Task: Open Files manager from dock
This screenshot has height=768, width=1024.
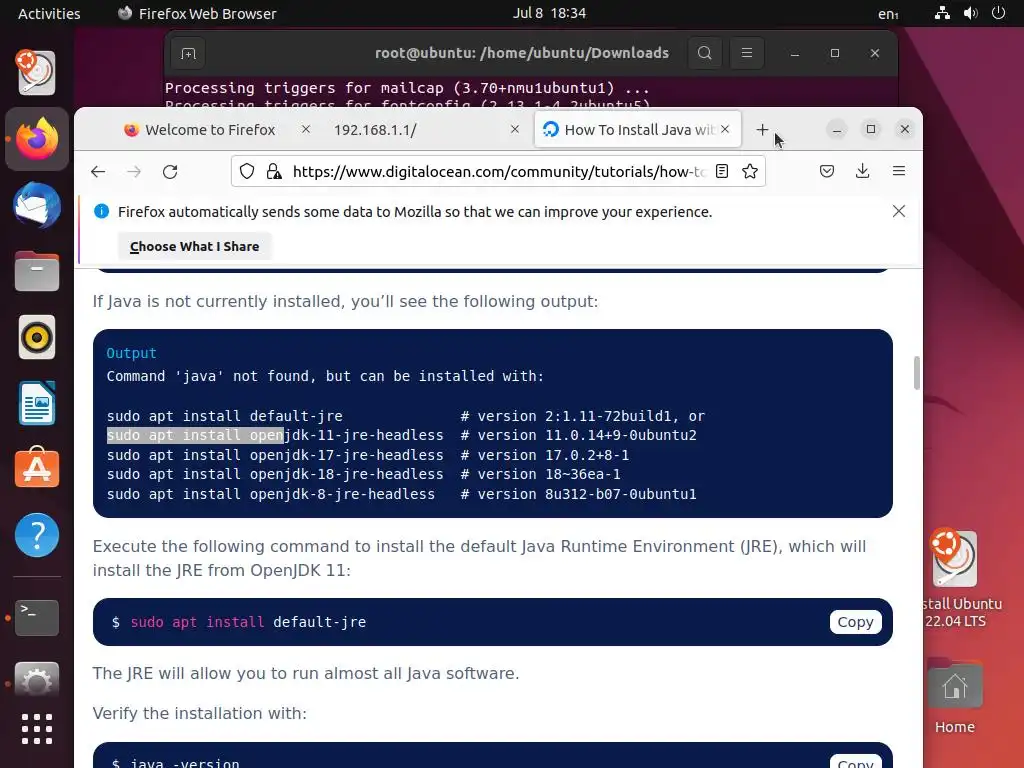Action: pos(37,271)
